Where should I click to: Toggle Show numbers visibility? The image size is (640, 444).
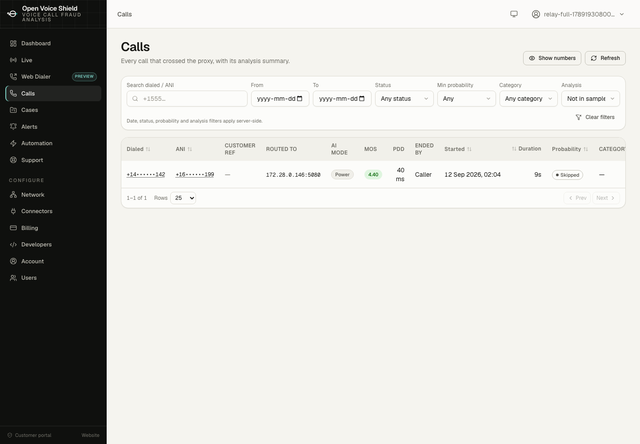[x=552, y=58]
